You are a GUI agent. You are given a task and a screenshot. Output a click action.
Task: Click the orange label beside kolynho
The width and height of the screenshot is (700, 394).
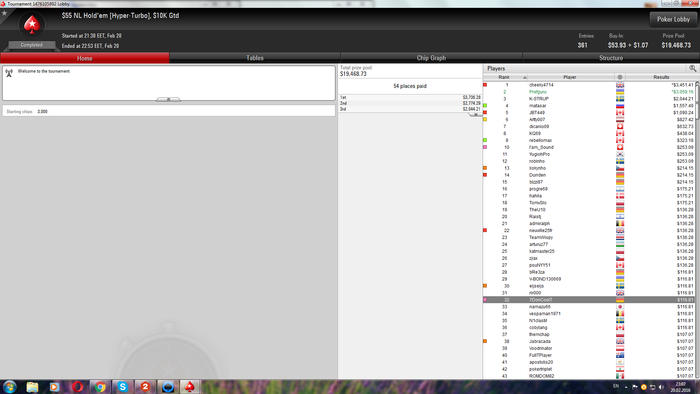pyautogui.click(x=485, y=168)
